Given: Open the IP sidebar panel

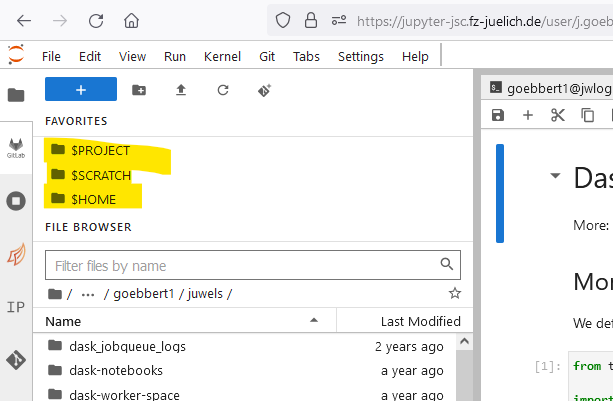Looking at the screenshot, I should click(16, 308).
